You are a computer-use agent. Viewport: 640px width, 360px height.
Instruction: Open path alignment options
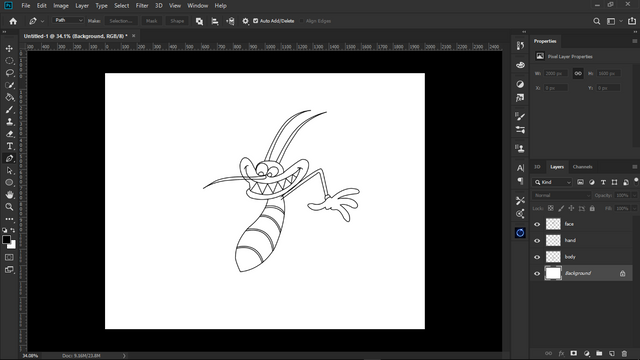point(215,21)
